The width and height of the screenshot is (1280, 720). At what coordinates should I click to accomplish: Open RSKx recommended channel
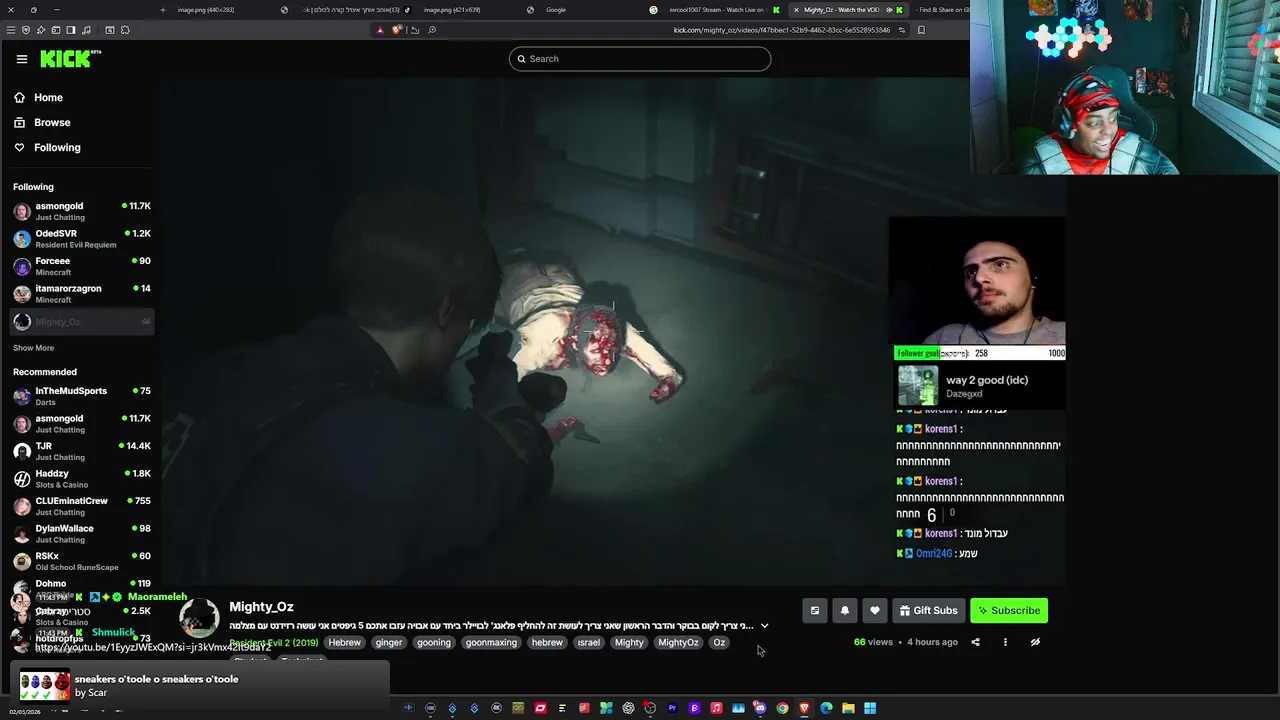pyautogui.click(x=82, y=561)
